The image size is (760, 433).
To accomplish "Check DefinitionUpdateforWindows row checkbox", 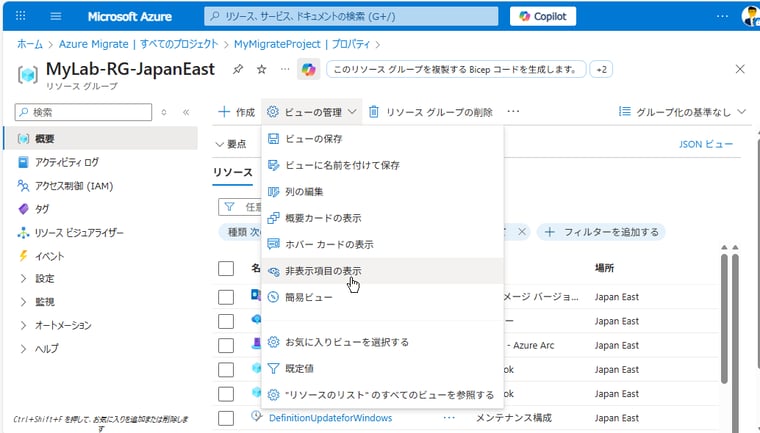I will coord(226,418).
